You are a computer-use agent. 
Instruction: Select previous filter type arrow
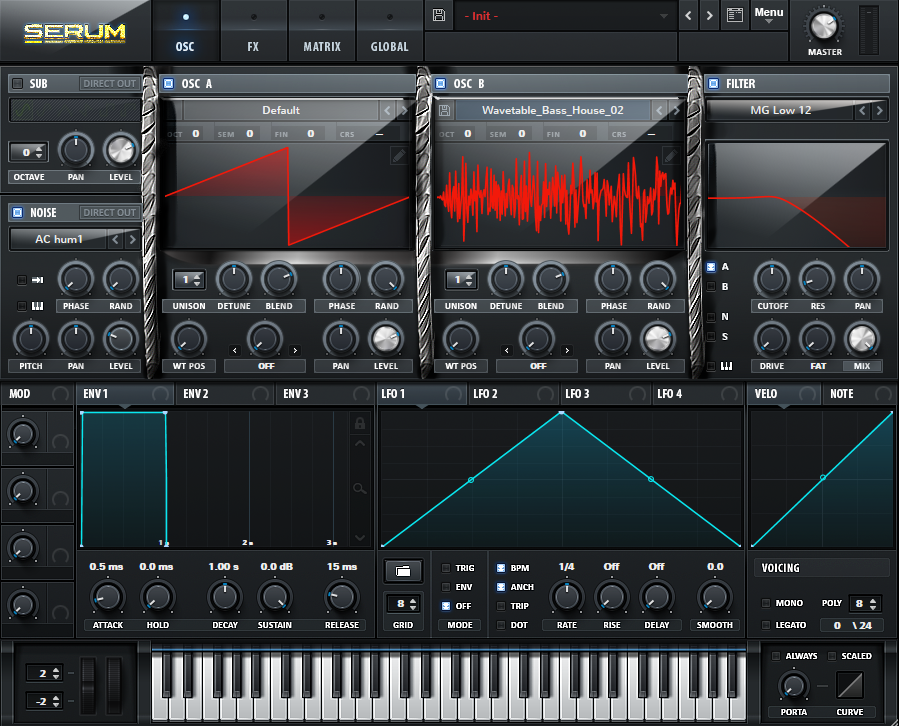pyautogui.click(x=862, y=110)
